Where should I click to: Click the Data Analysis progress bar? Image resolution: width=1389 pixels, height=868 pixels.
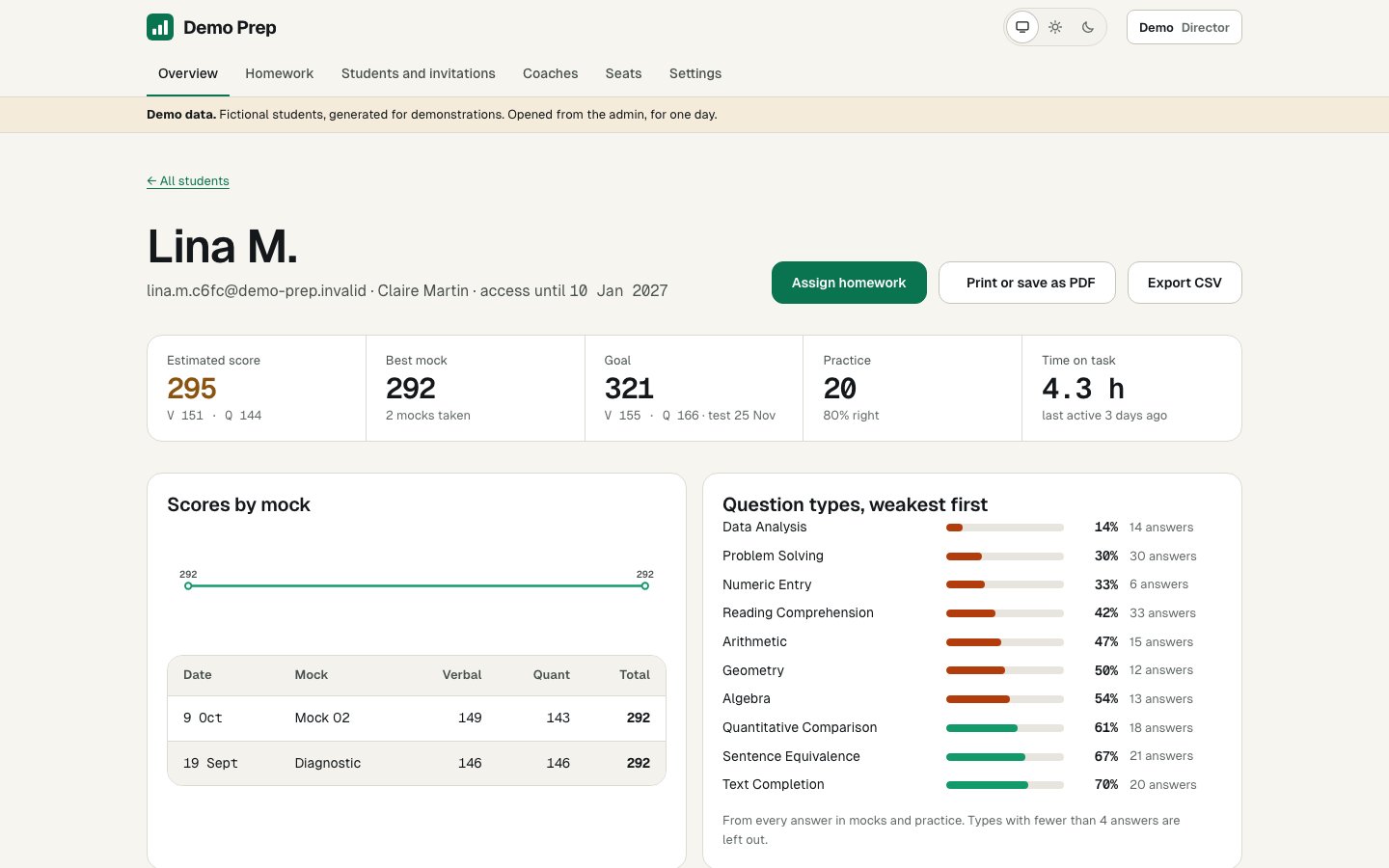1005,528
